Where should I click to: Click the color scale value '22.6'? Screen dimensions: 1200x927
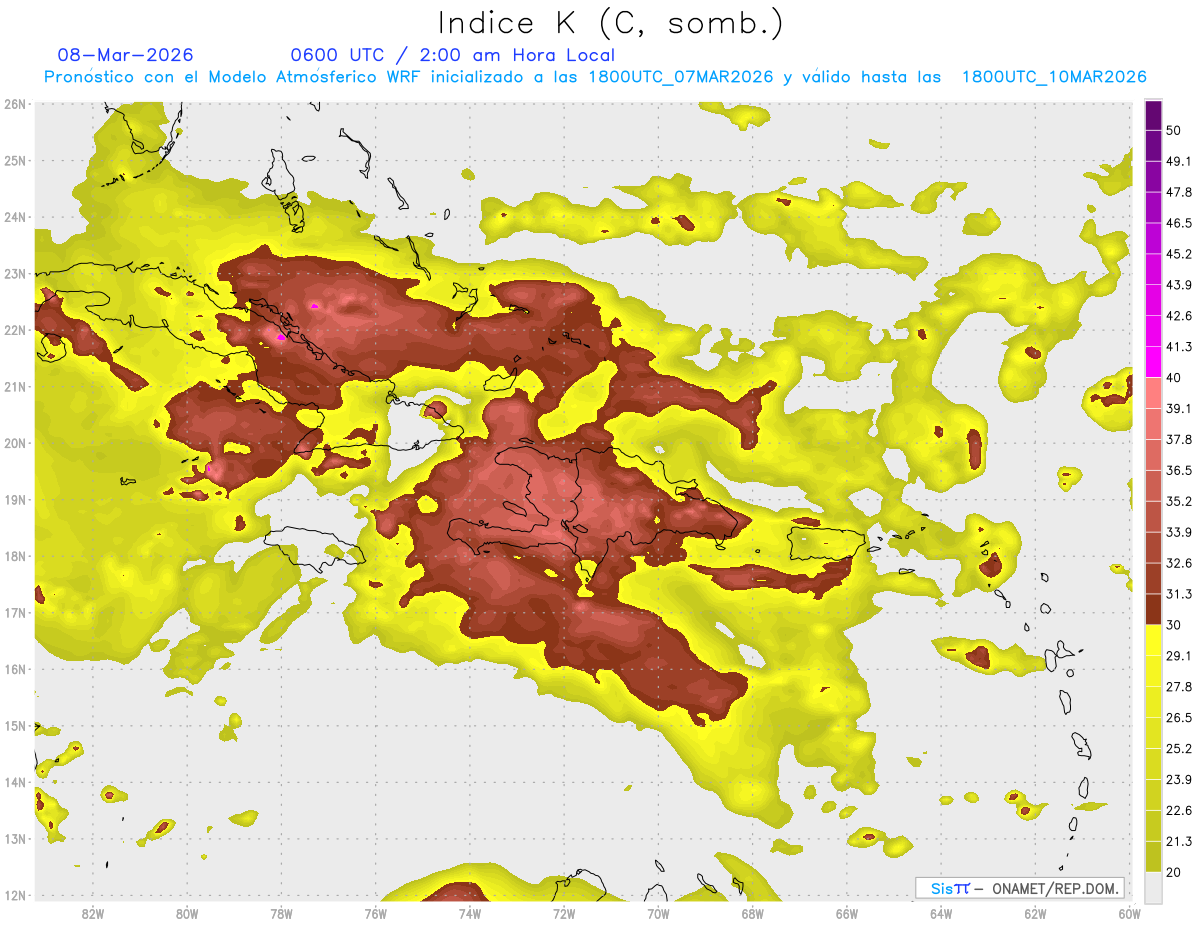1179,810
